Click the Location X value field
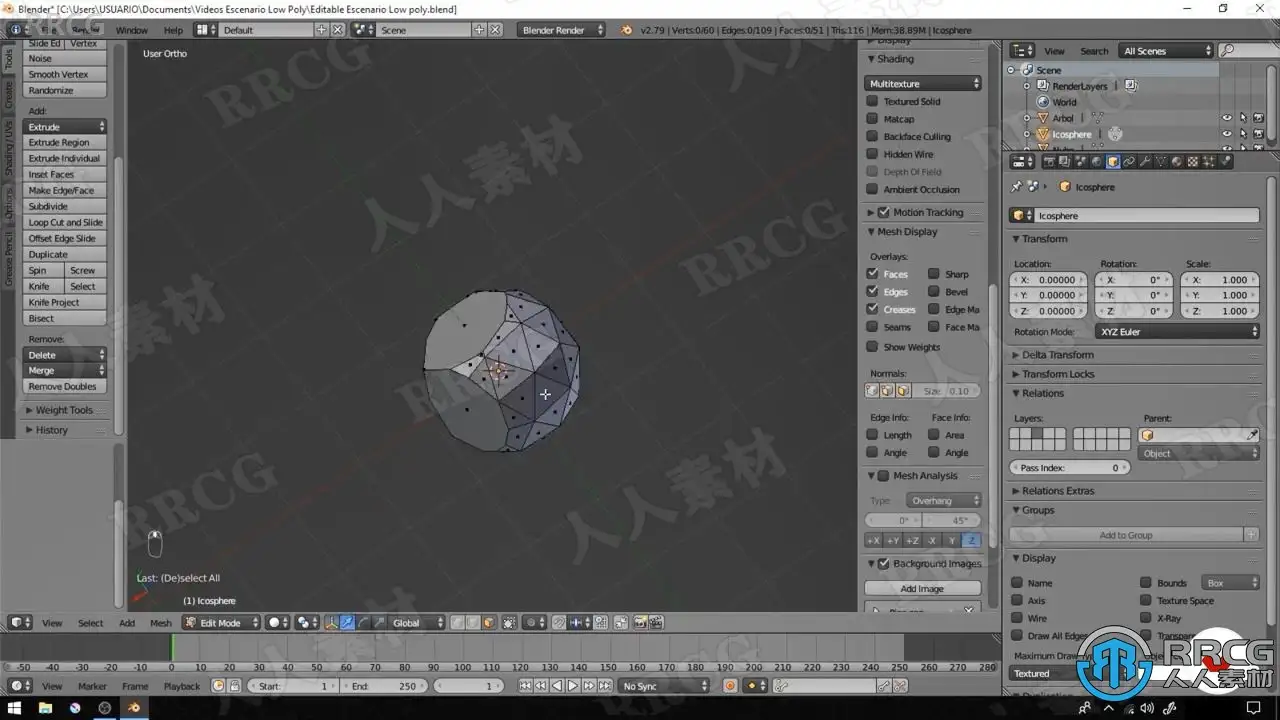The height and width of the screenshot is (720, 1280). coord(1048,280)
